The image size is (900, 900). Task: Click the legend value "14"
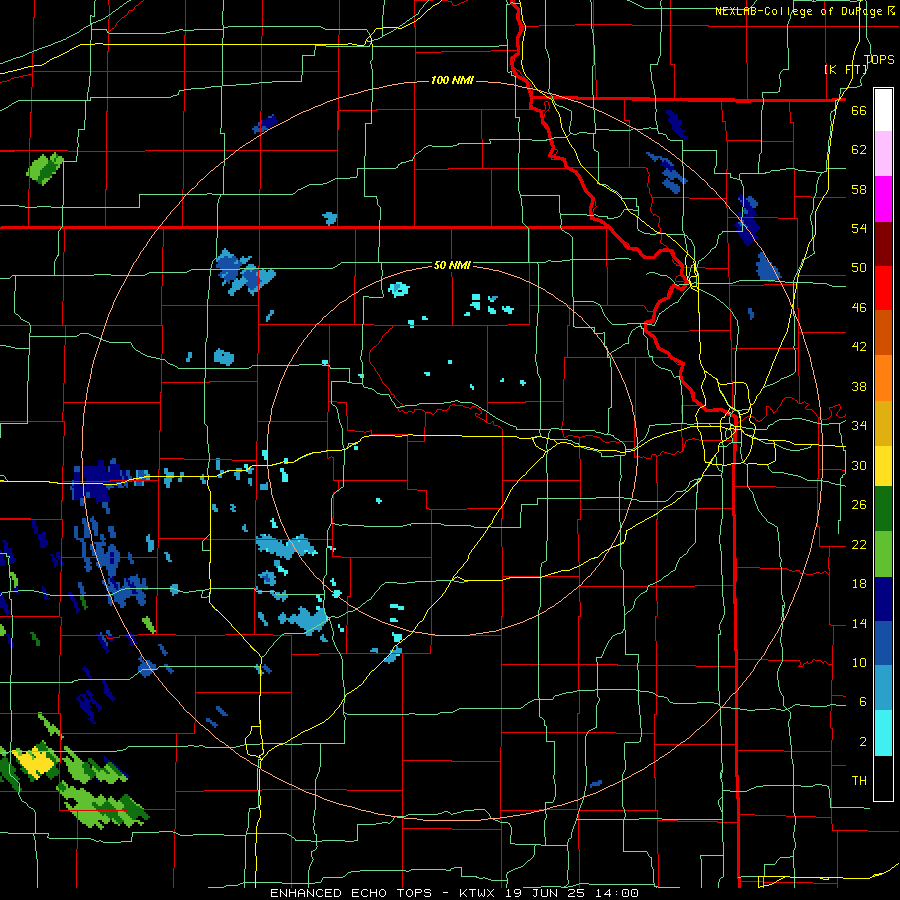pyautogui.click(x=859, y=623)
